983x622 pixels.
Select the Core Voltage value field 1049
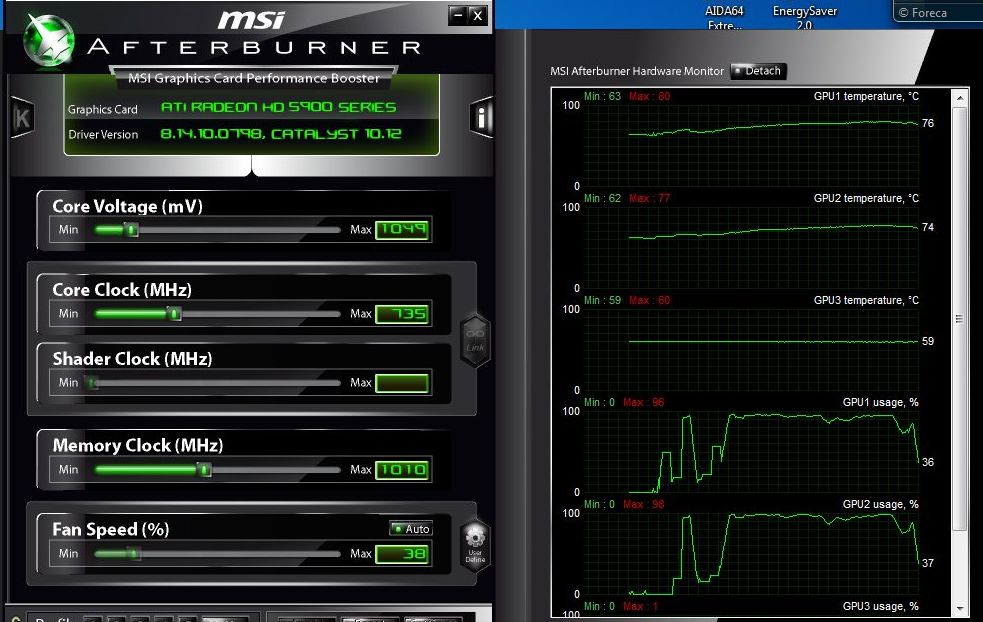402,230
